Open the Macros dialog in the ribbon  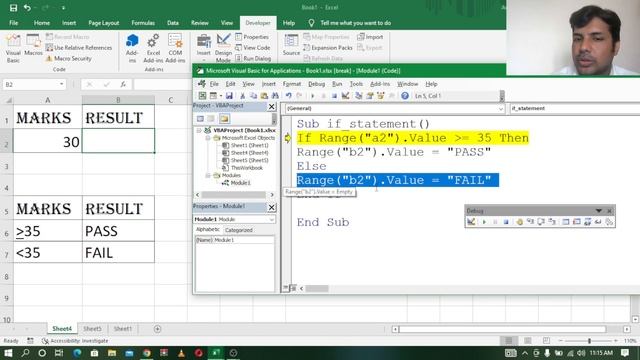click(x=33, y=46)
